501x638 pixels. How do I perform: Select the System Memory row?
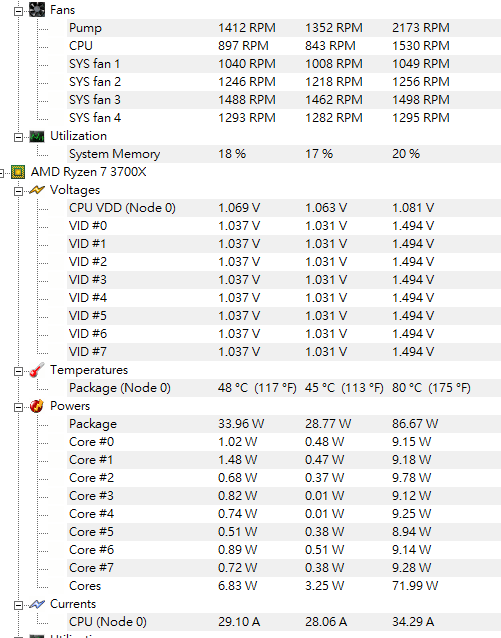(284, 154)
